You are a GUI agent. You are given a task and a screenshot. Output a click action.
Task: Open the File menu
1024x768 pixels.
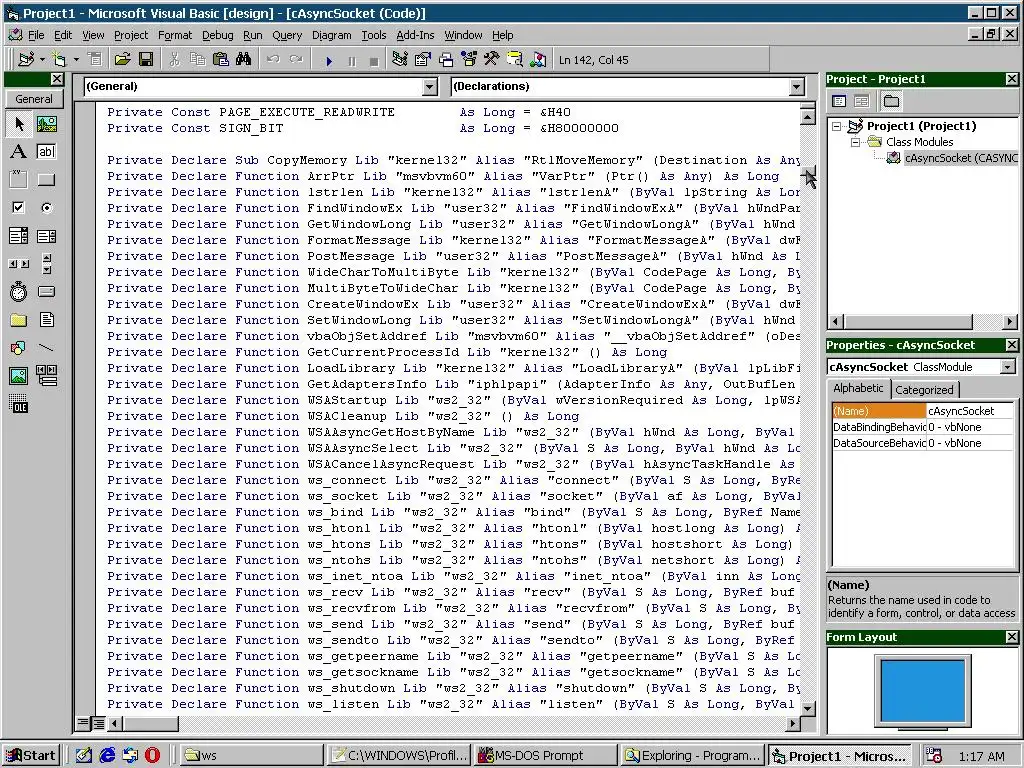36,35
